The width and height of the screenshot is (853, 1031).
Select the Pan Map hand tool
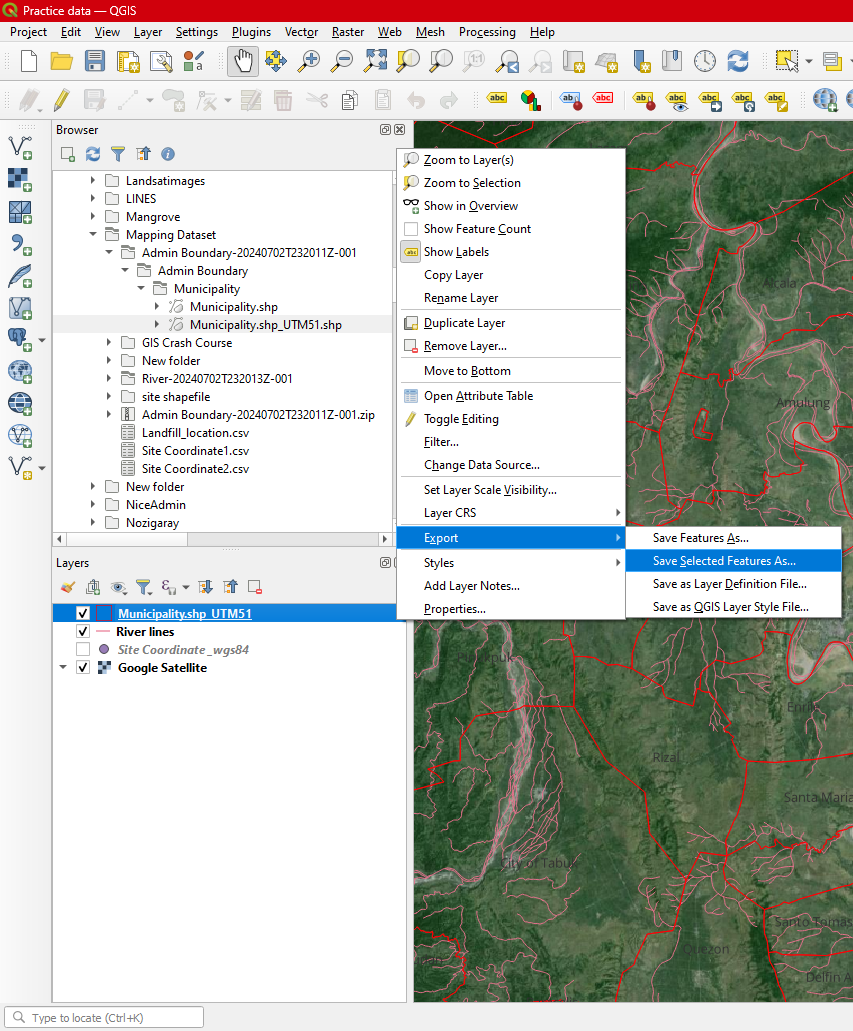pyautogui.click(x=243, y=61)
